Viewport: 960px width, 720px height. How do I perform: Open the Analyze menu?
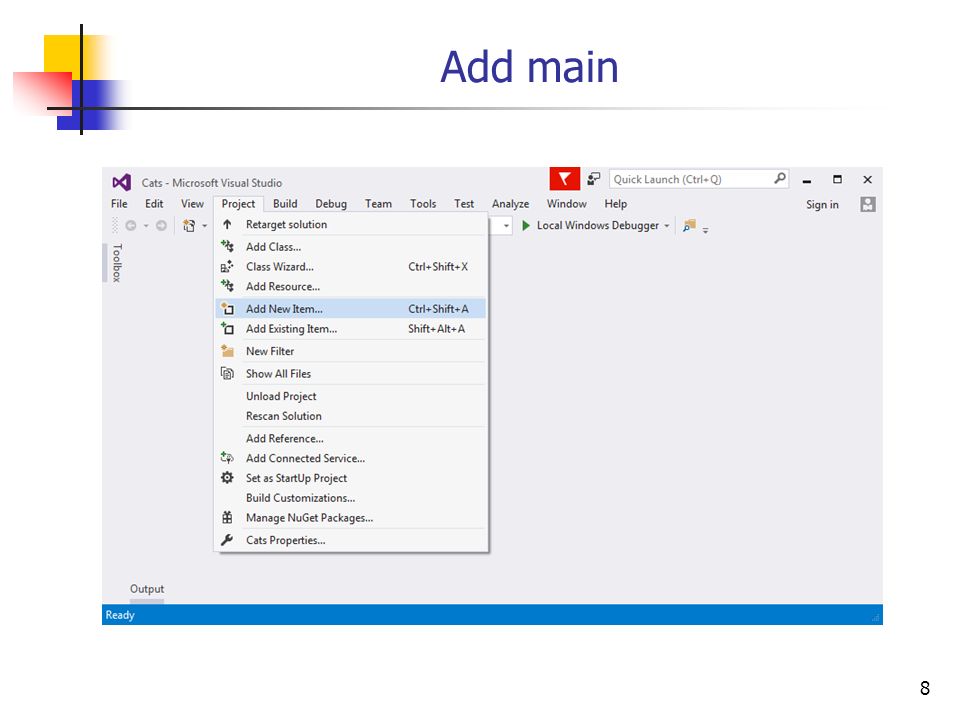pos(511,204)
